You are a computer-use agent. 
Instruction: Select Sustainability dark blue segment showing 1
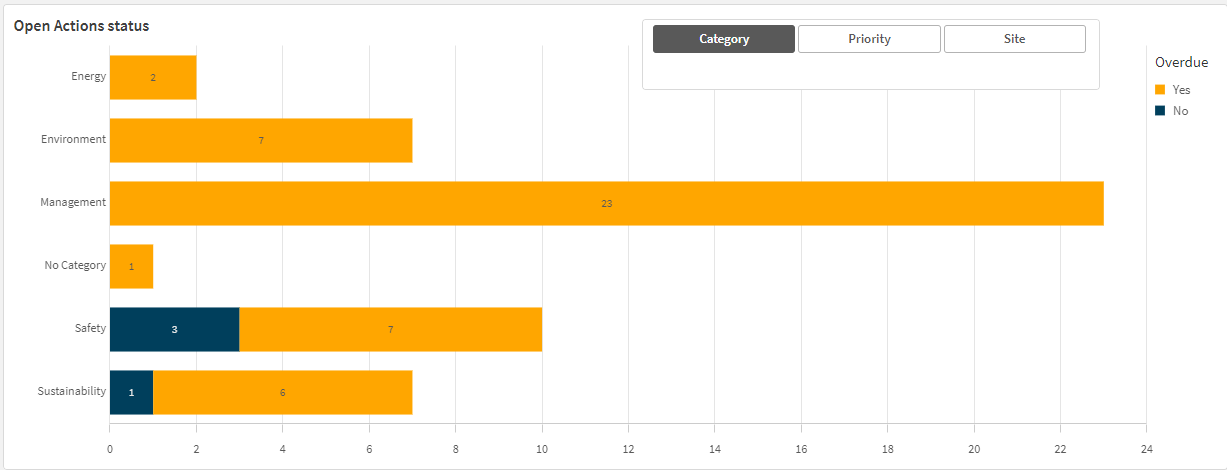131,392
